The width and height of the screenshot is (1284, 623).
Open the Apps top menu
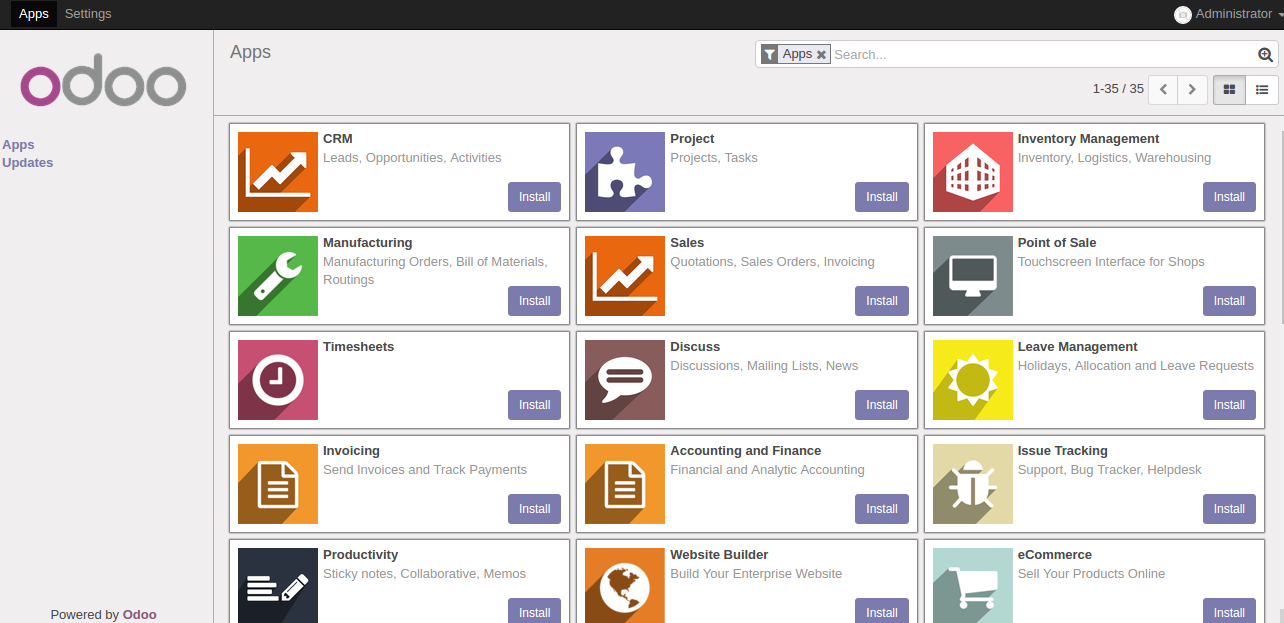[x=33, y=14]
